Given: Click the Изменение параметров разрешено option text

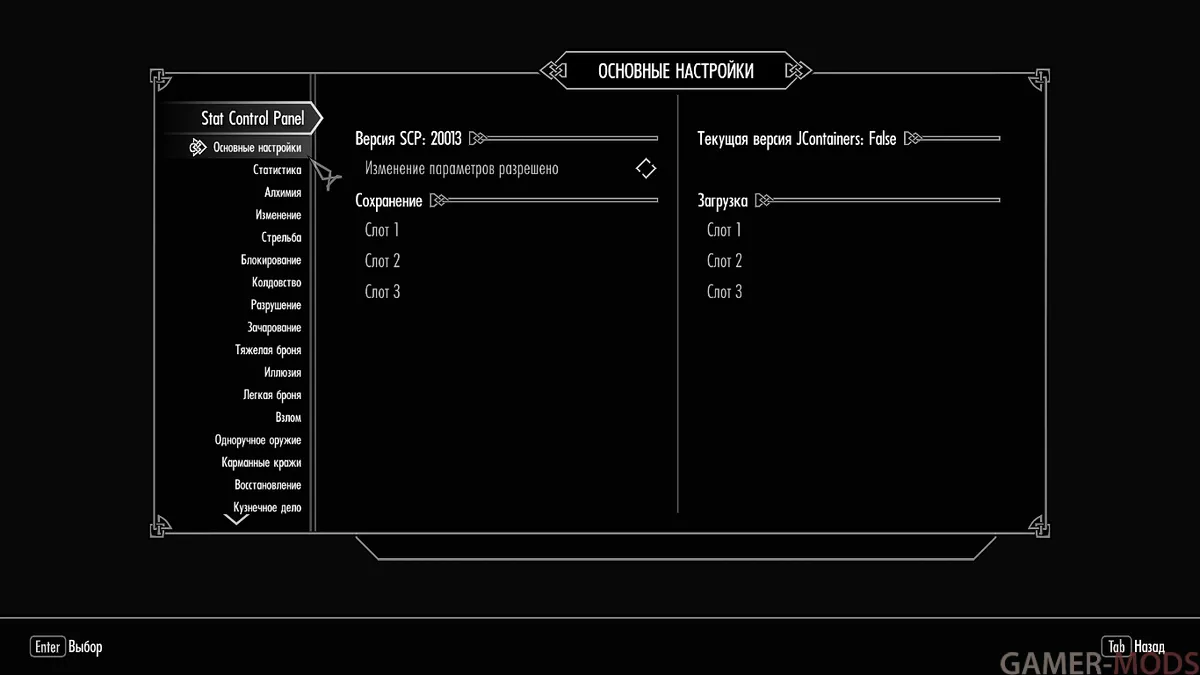Looking at the screenshot, I should point(461,169).
